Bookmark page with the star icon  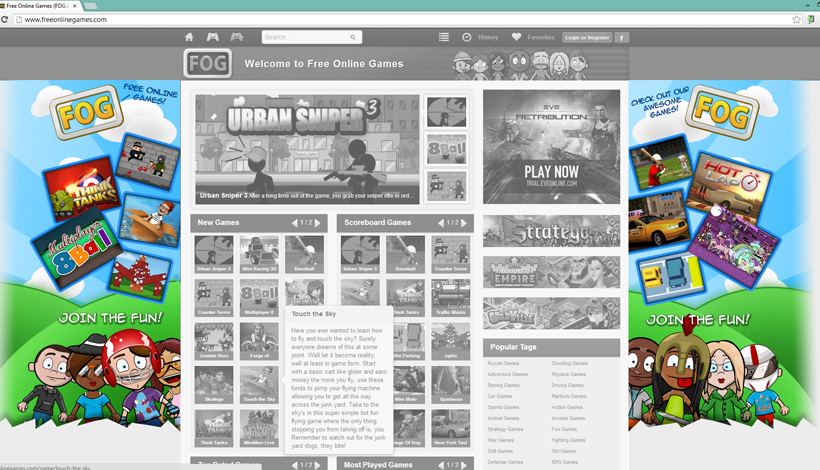coord(796,19)
